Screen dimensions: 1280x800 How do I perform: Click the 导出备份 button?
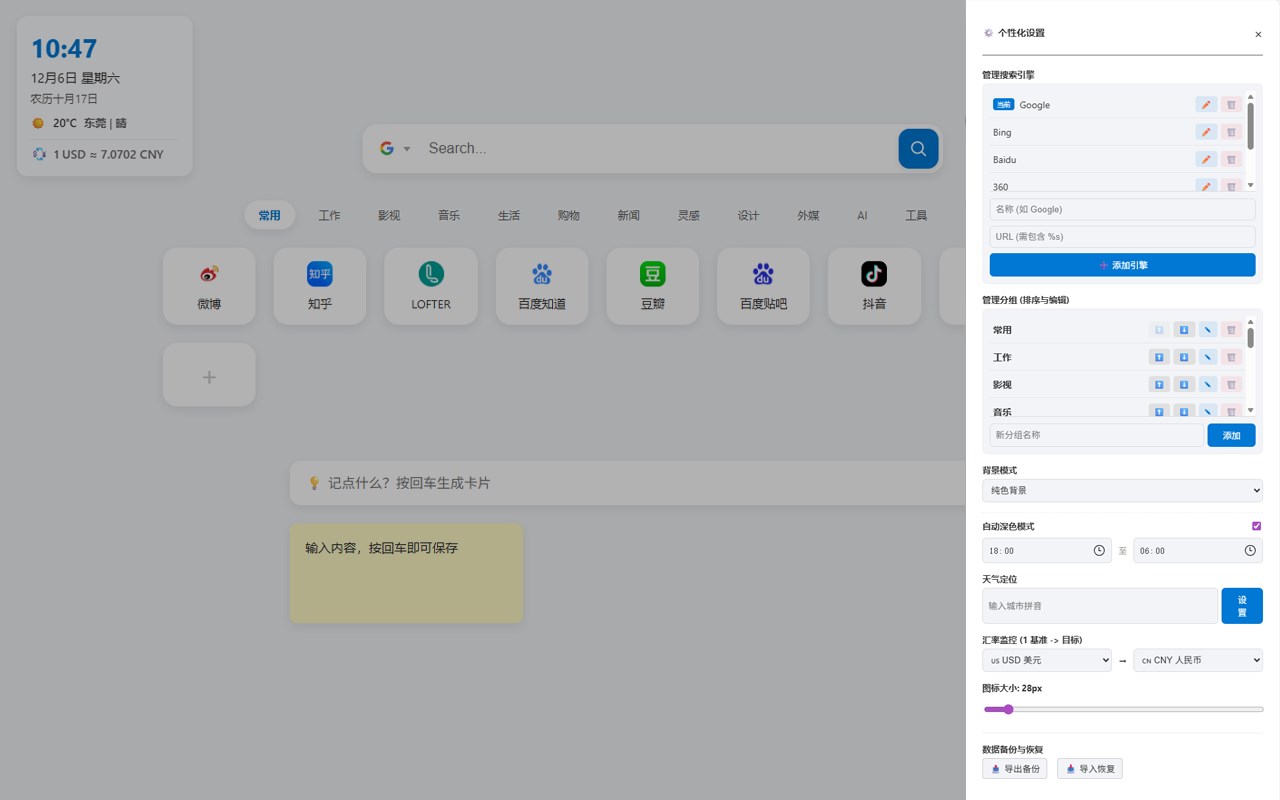1014,769
